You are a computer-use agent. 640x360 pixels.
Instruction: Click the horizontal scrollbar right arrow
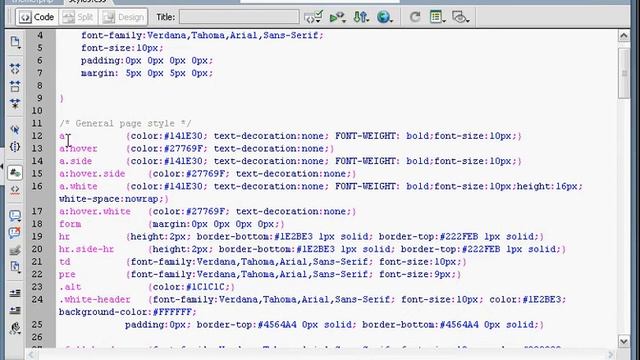coord(611,355)
